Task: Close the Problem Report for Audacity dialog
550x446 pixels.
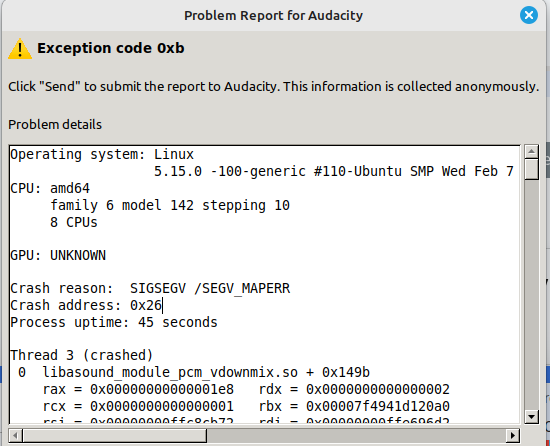Action: point(529,15)
